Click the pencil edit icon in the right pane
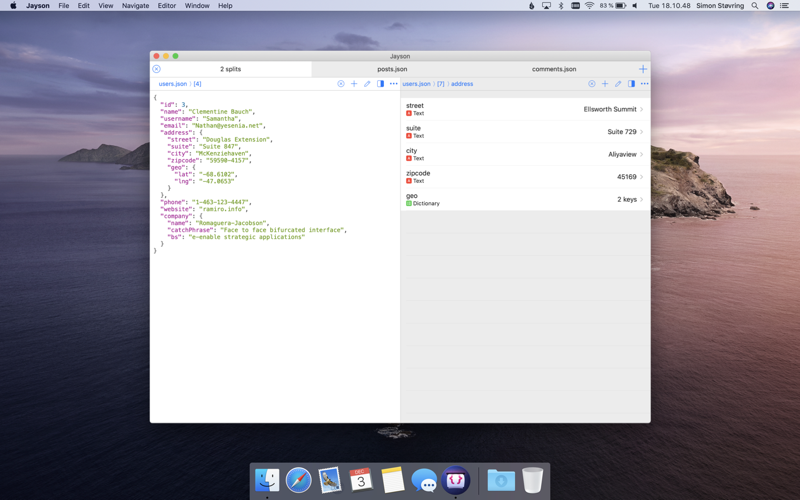Viewport: 800px width, 500px height. (x=618, y=84)
